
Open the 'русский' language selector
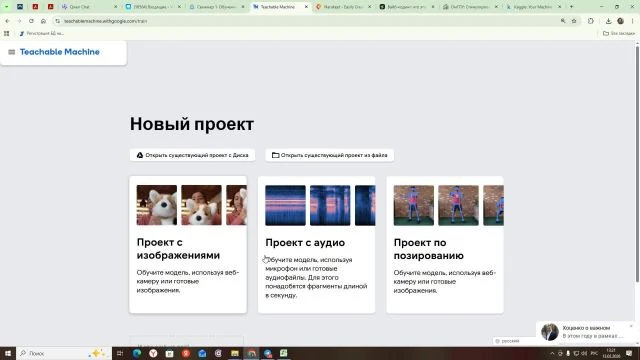tap(513, 341)
